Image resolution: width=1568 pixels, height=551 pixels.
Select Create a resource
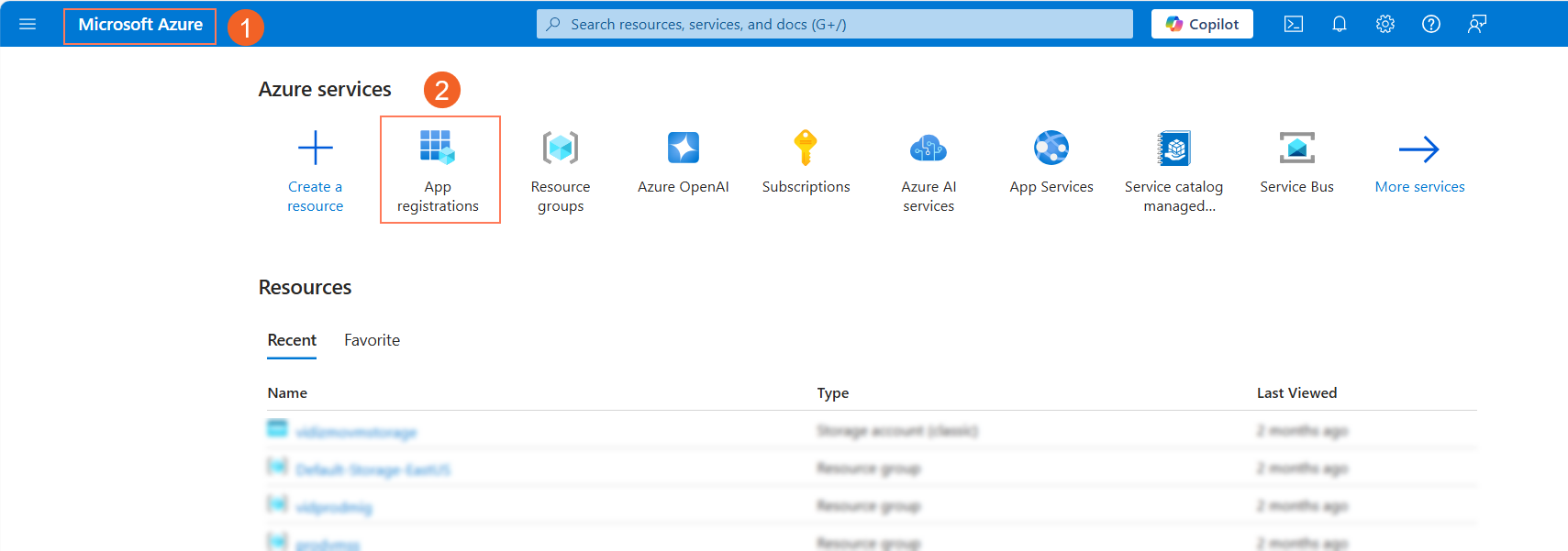[x=315, y=171]
